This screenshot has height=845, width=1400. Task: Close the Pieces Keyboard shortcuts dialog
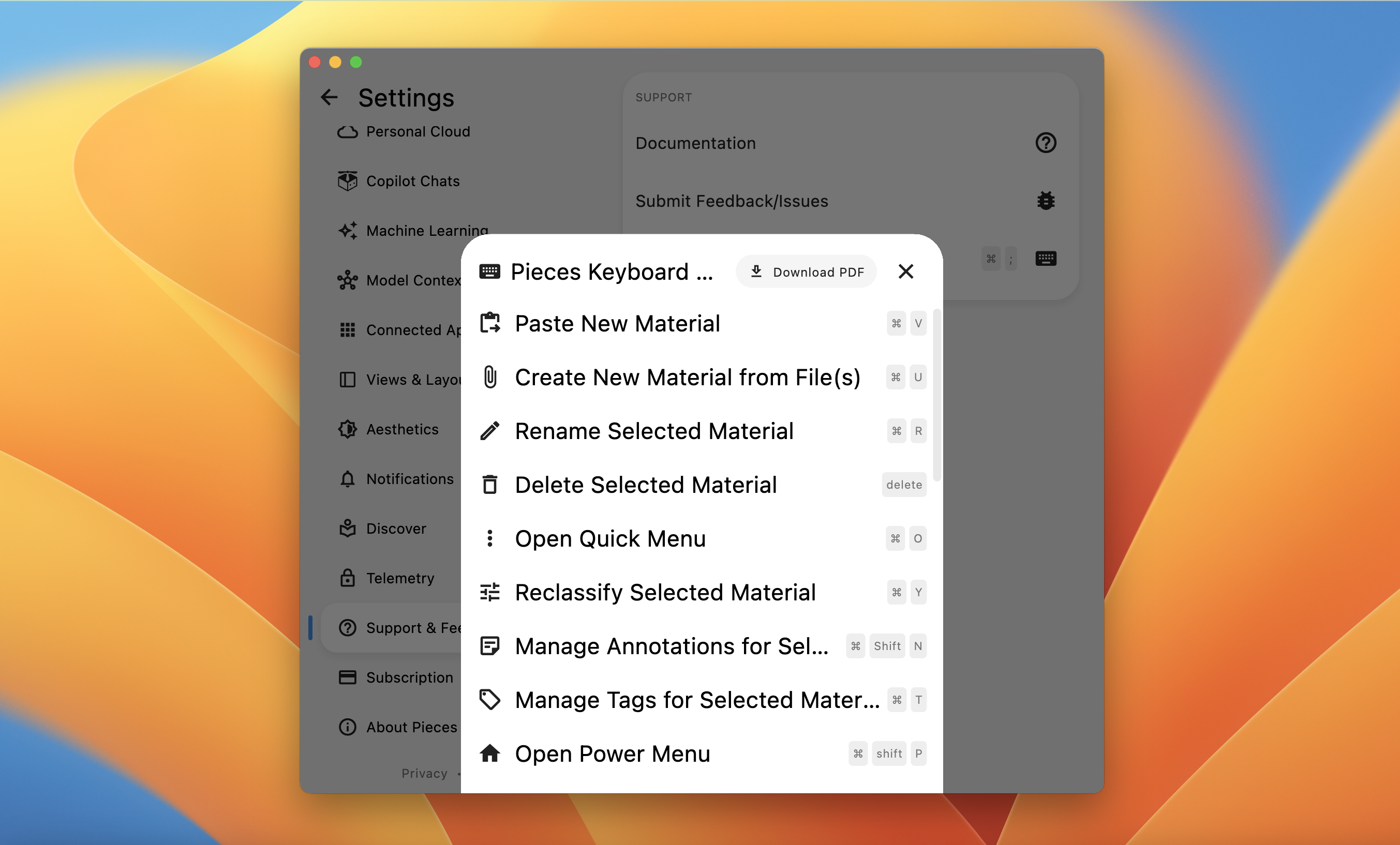point(906,271)
